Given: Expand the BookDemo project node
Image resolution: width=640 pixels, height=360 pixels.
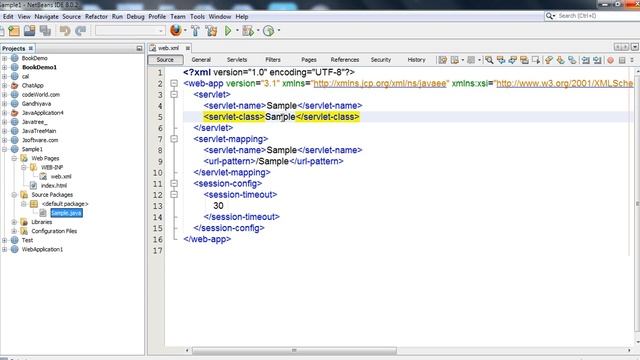Looking at the screenshot, I should (4, 58).
